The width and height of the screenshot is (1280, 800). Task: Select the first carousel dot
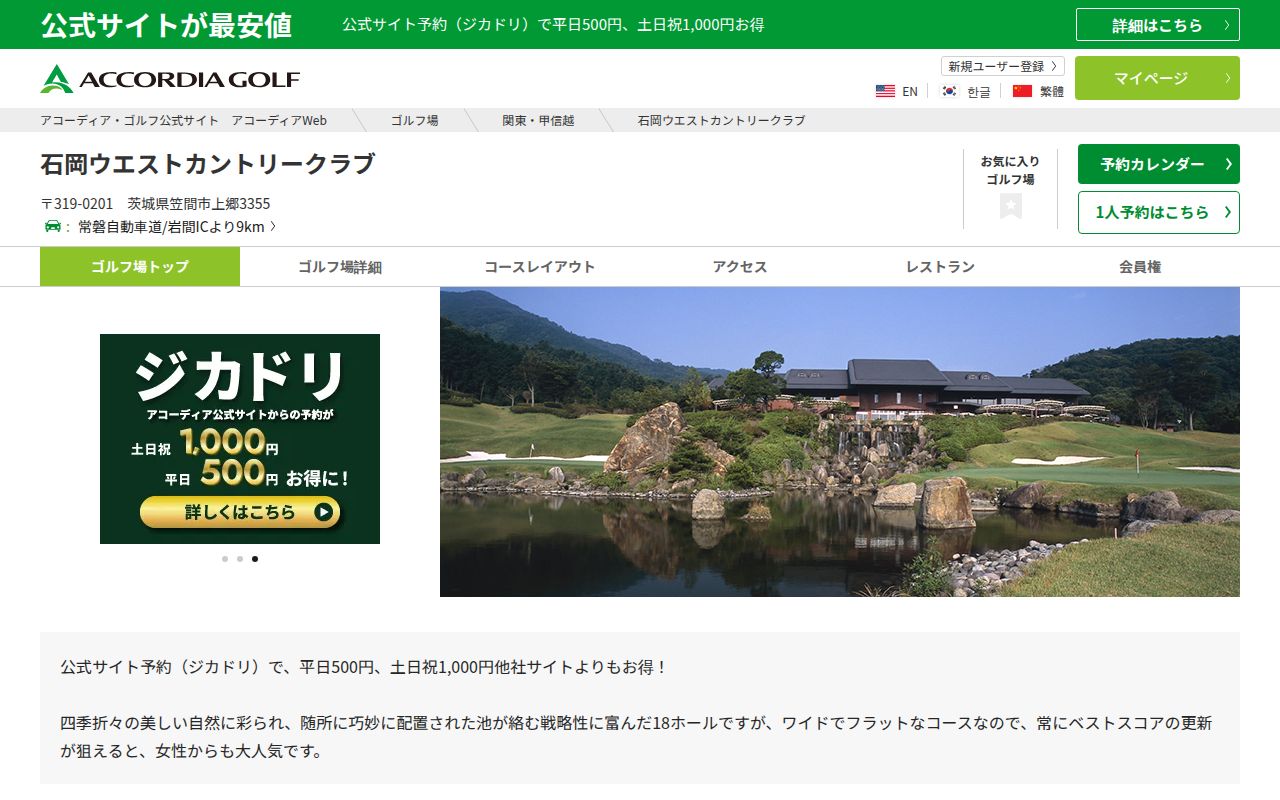pos(225,559)
